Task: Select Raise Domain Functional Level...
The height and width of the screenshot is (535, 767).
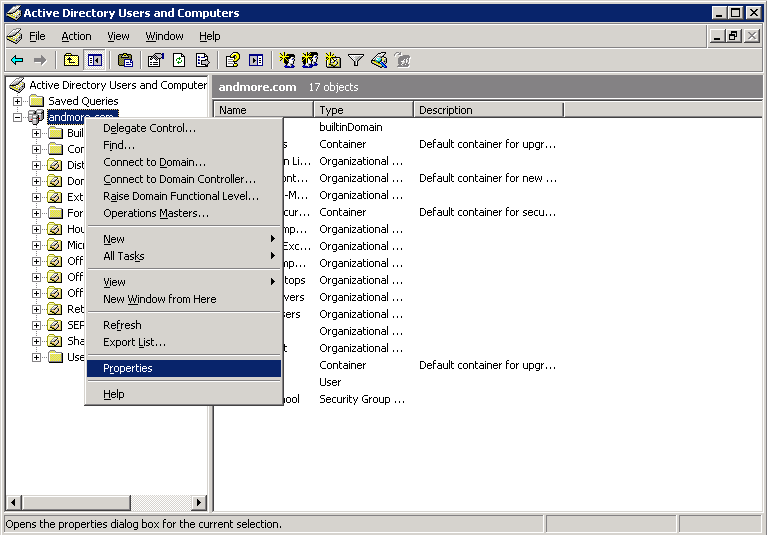Action: [x=184, y=196]
